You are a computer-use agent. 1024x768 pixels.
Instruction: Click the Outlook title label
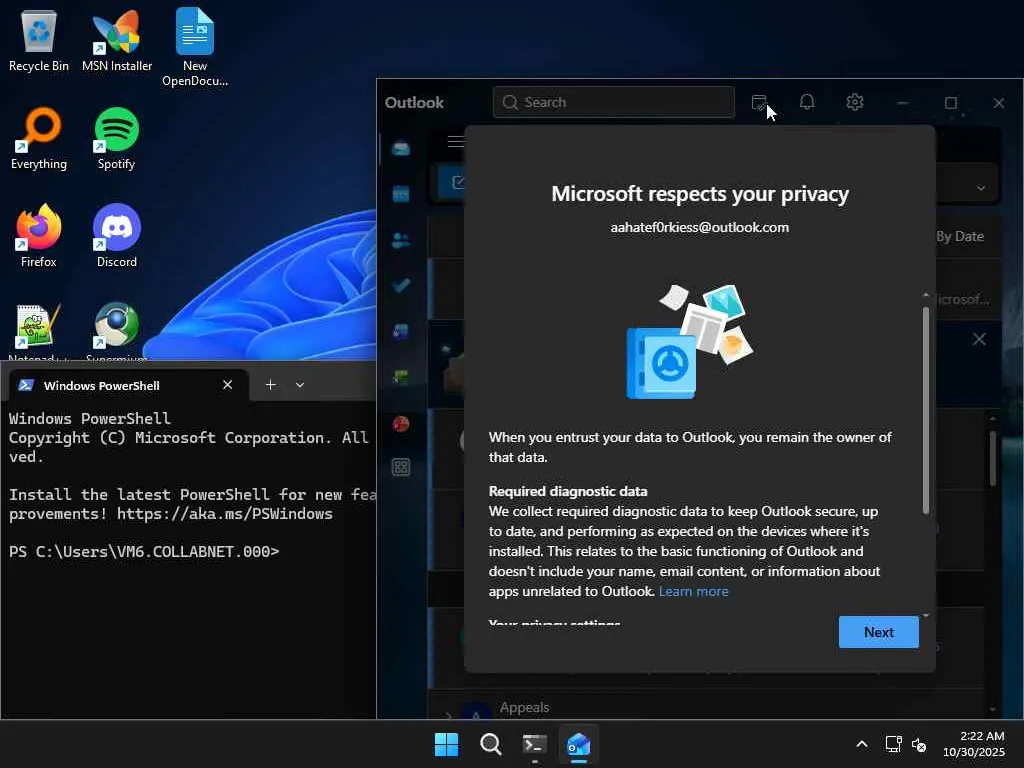point(414,103)
